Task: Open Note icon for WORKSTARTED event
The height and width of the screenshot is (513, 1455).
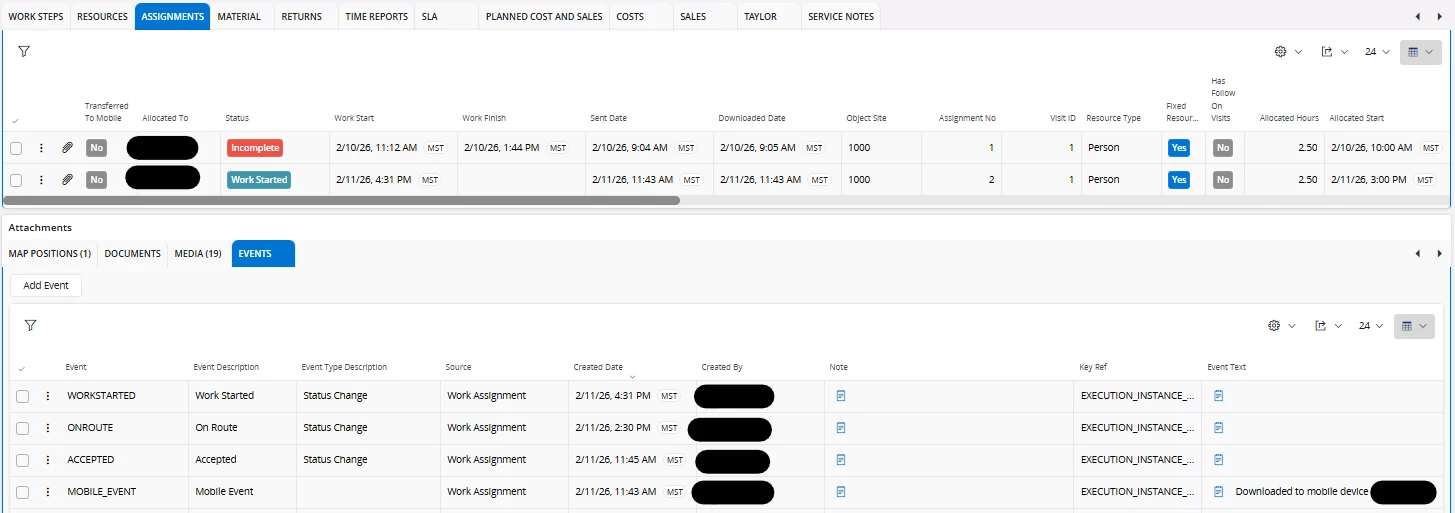Action: click(841, 396)
